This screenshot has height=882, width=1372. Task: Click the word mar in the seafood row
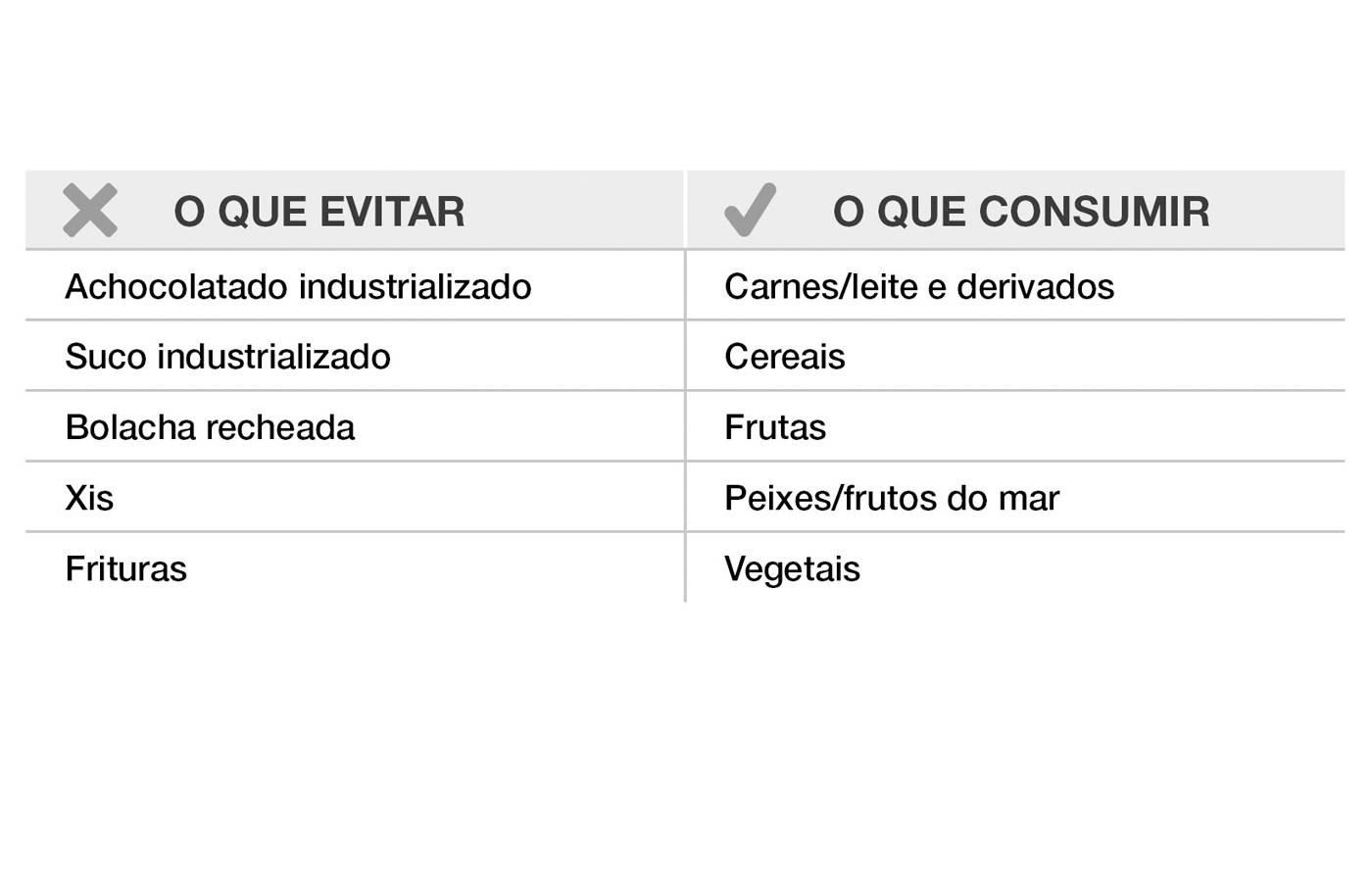tap(1029, 499)
